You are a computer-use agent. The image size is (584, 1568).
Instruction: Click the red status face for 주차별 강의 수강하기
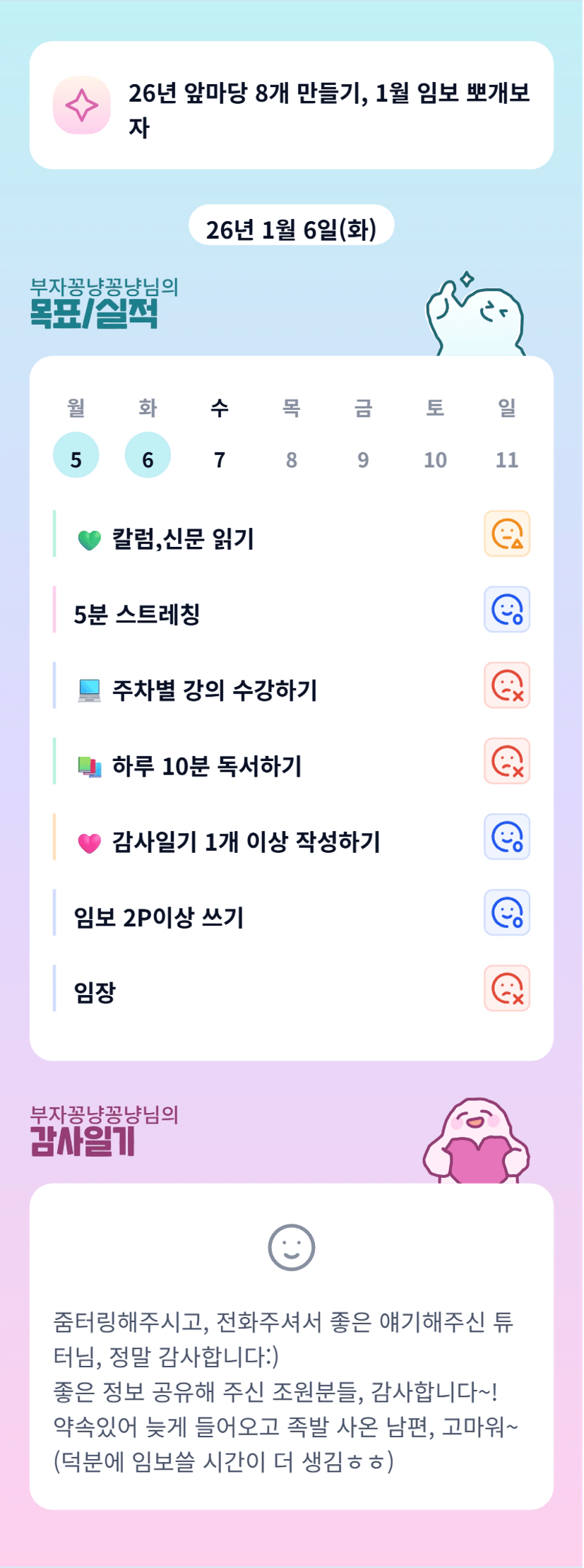[x=507, y=685]
